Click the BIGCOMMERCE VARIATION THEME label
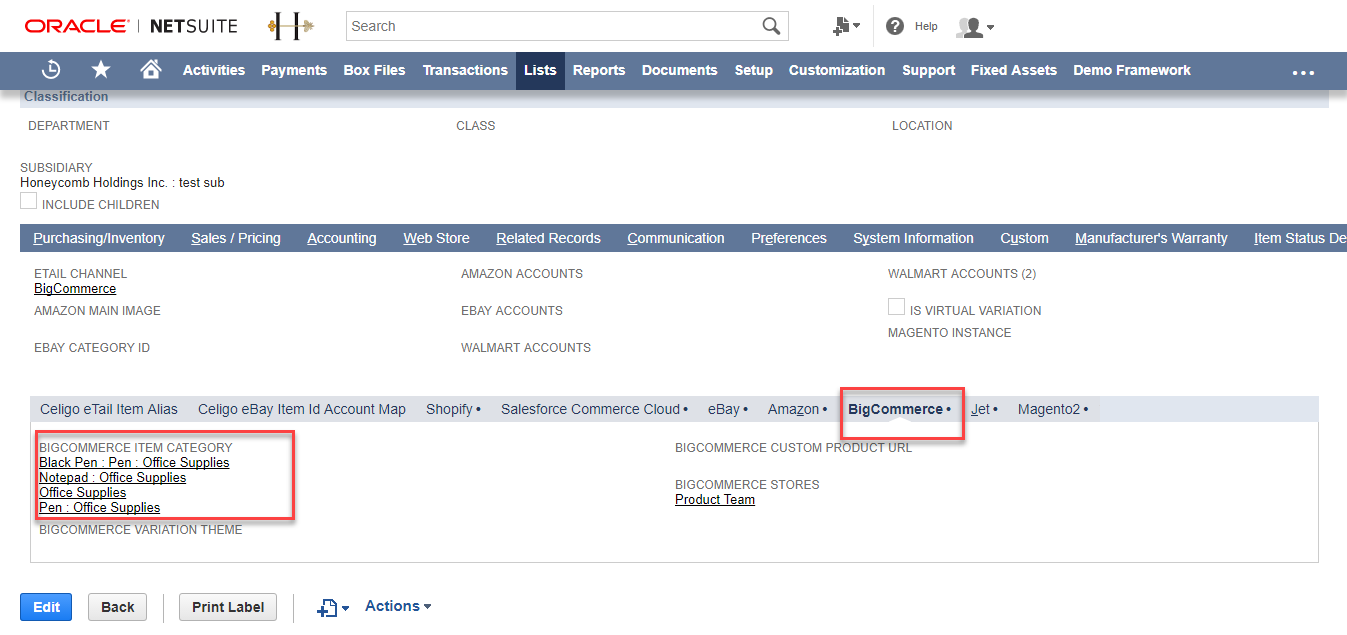 (141, 530)
